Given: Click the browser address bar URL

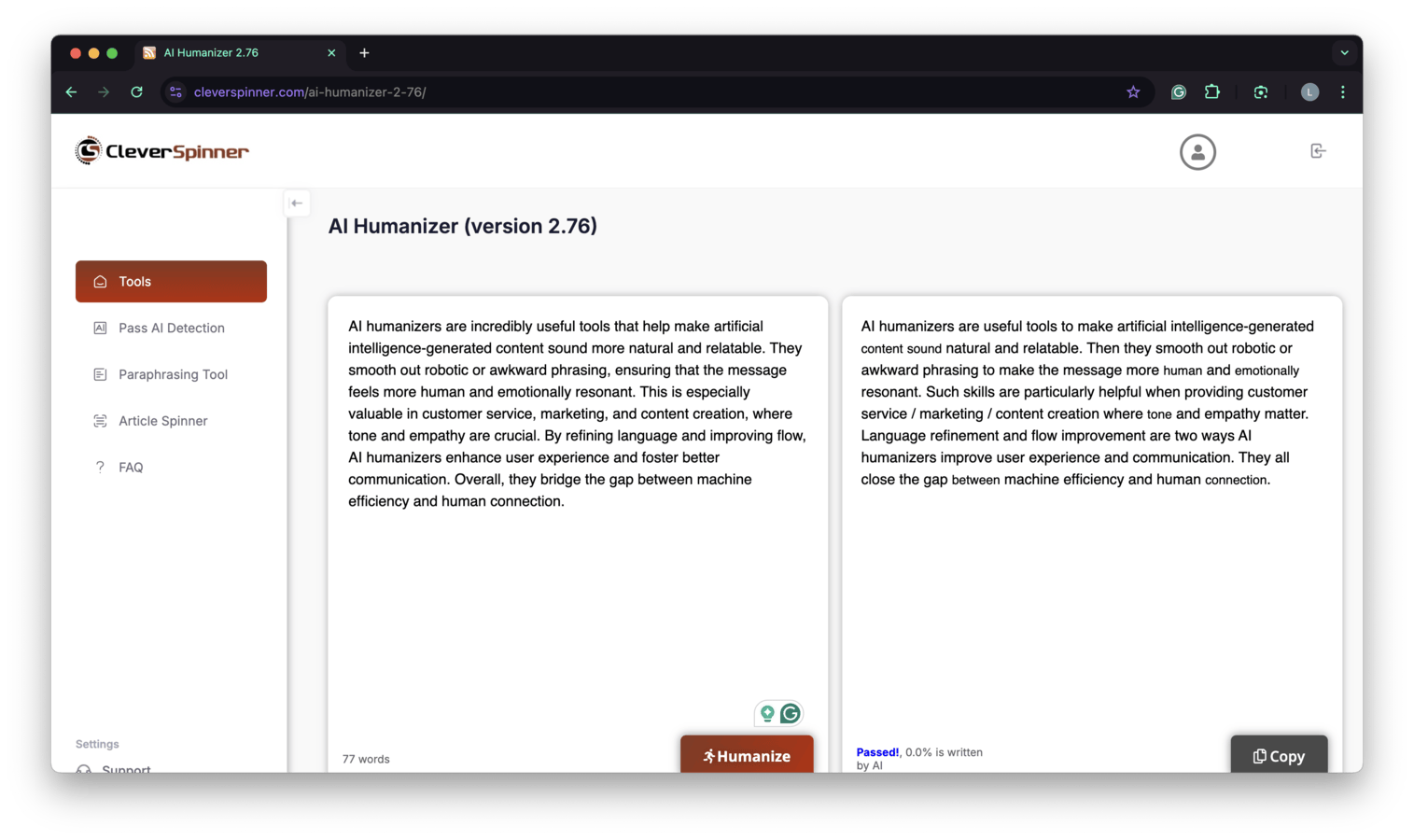Looking at the screenshot, I should 310,91.
